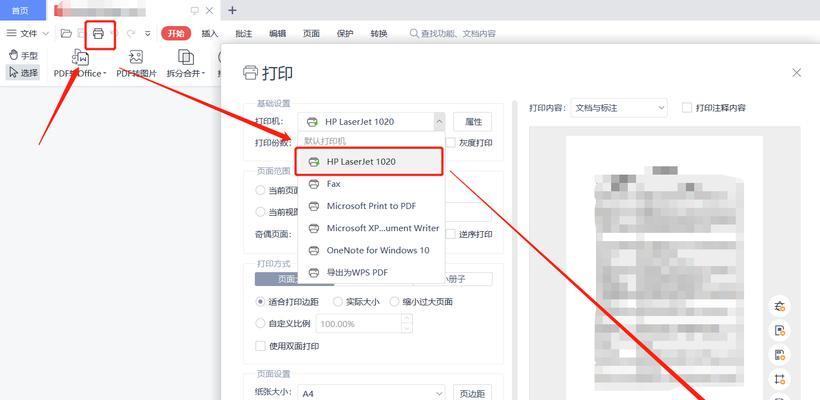The height and width of the screenshot is (400, 820).
Task: Open the quick-access toolbar customize dropdown
Action: tap(147, 34)
